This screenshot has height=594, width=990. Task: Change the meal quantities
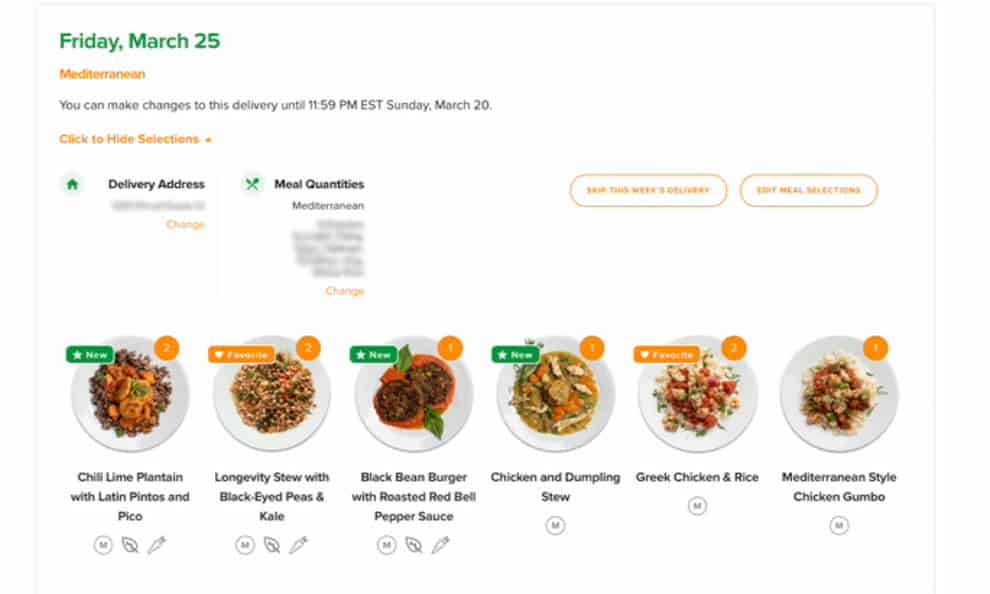[344, 291]
